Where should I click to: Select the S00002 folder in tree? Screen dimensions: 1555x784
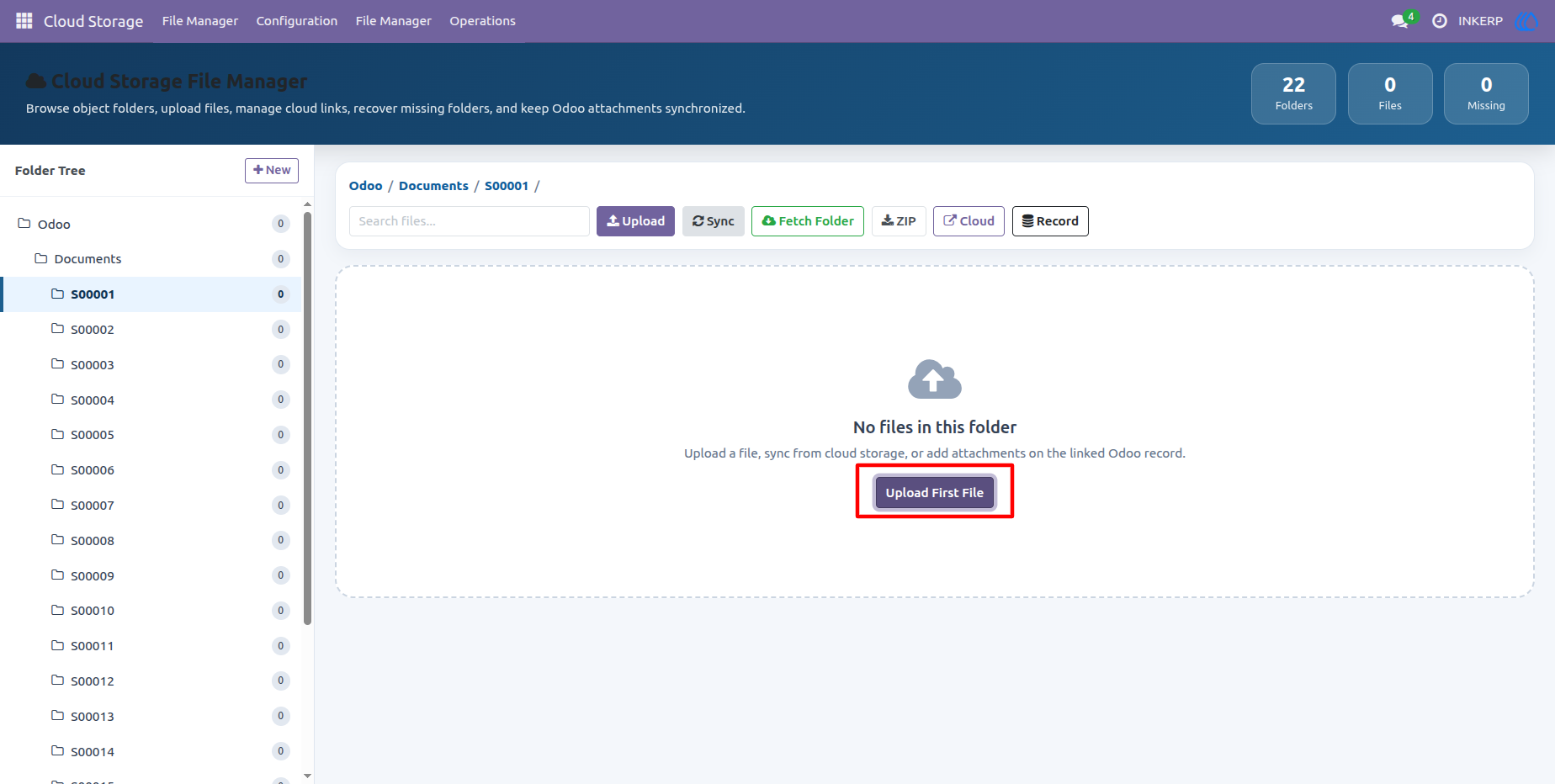pos(151,330)
